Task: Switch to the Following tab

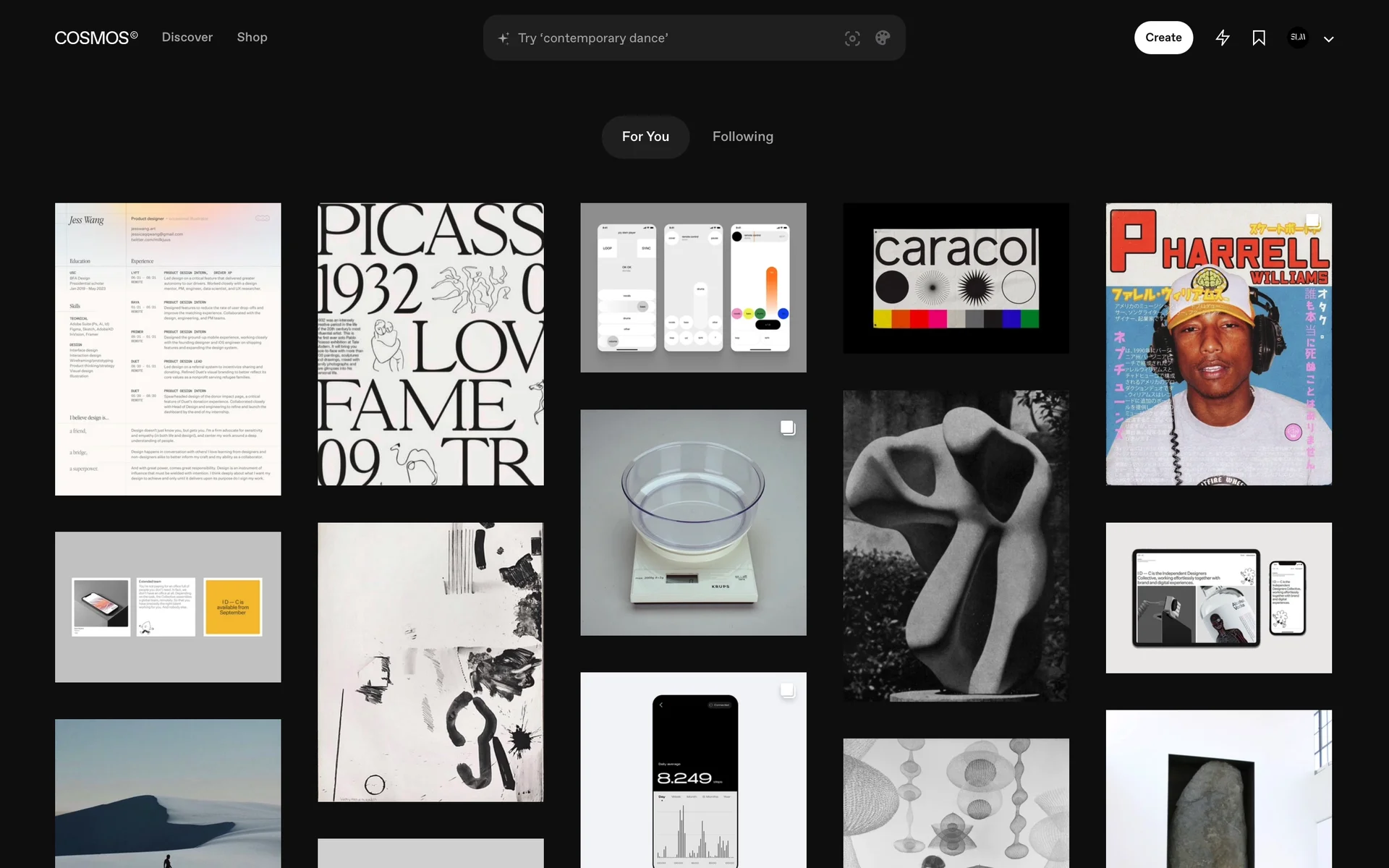Action: tap(742, 137)
